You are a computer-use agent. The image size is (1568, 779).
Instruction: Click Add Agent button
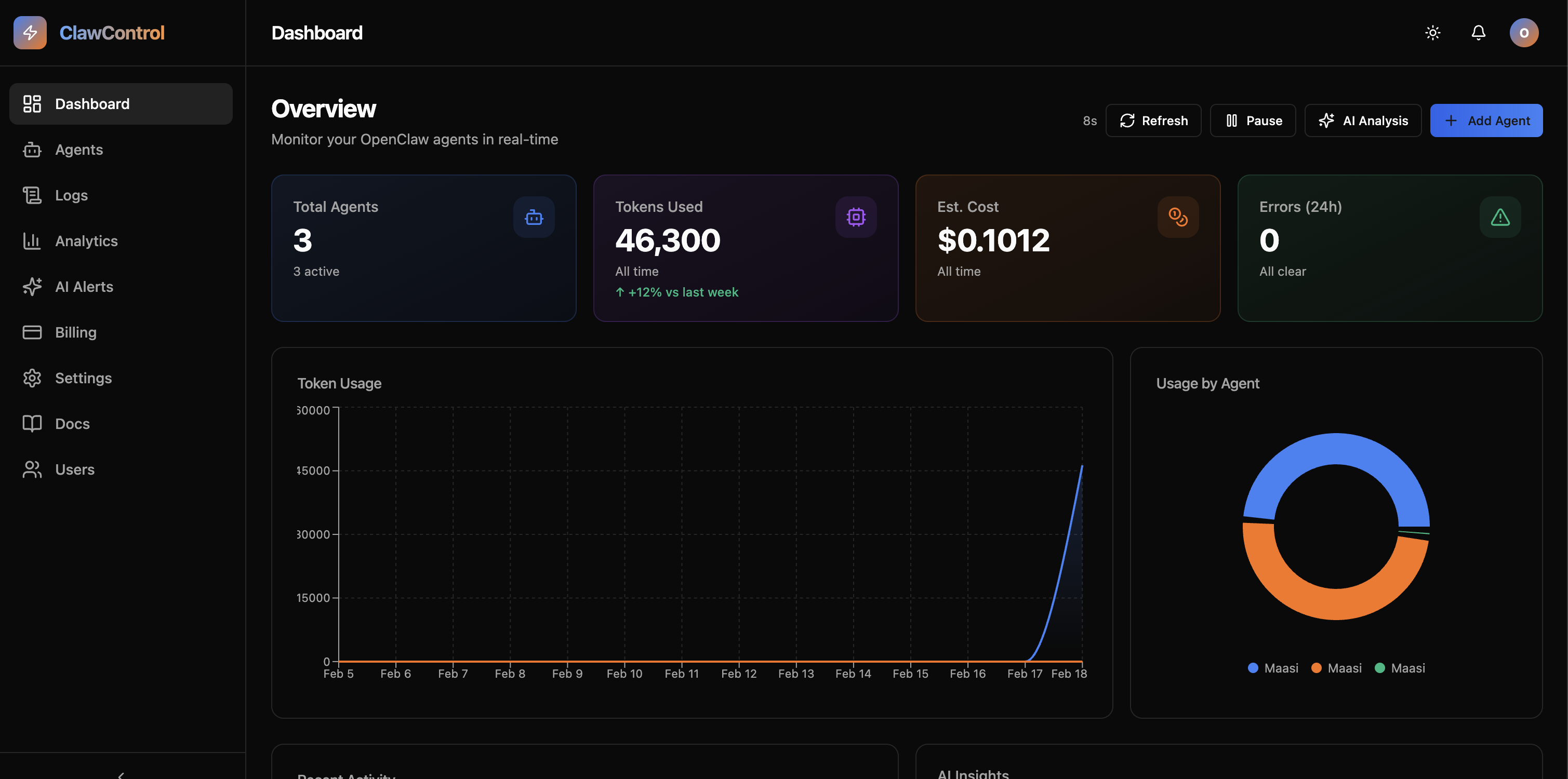pos(1486,120)
